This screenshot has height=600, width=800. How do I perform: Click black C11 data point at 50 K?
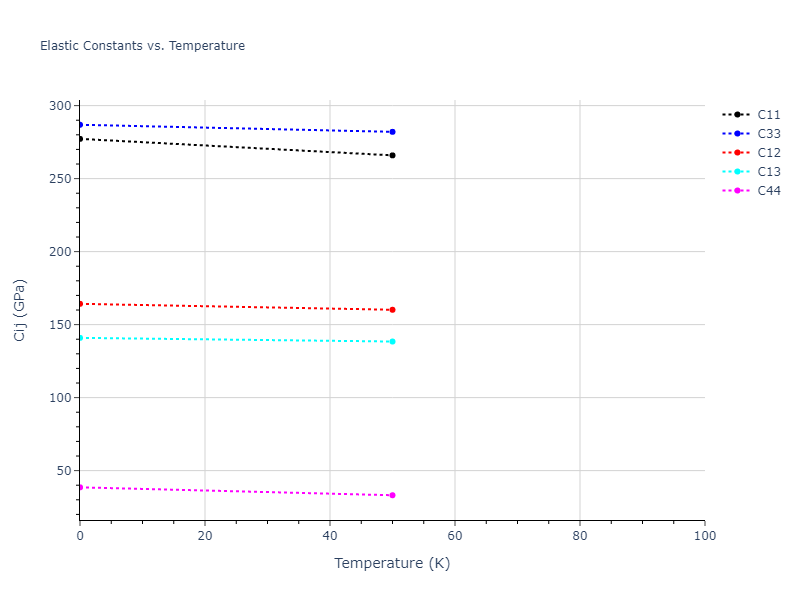pyautogui.click(x=392, y=155)
